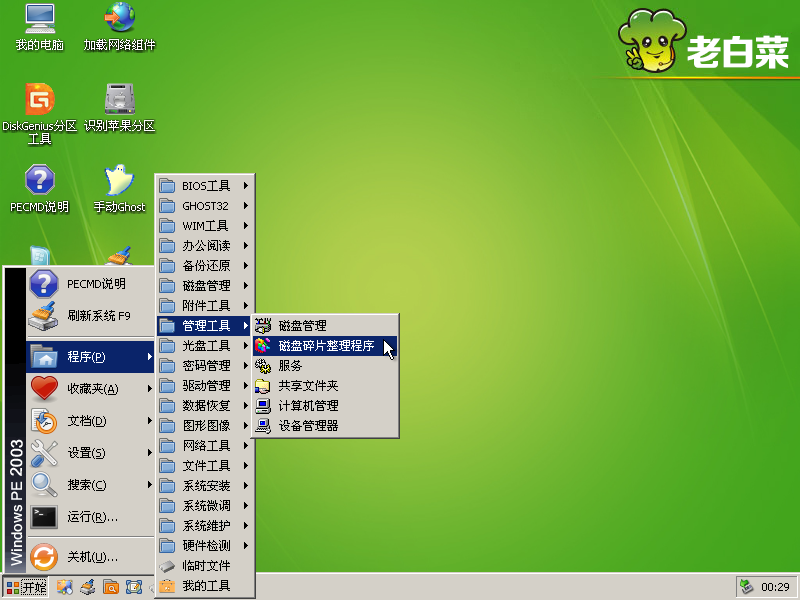Open 共享文件夹 item
Screen dimensions: 800x600
[325, 385]
